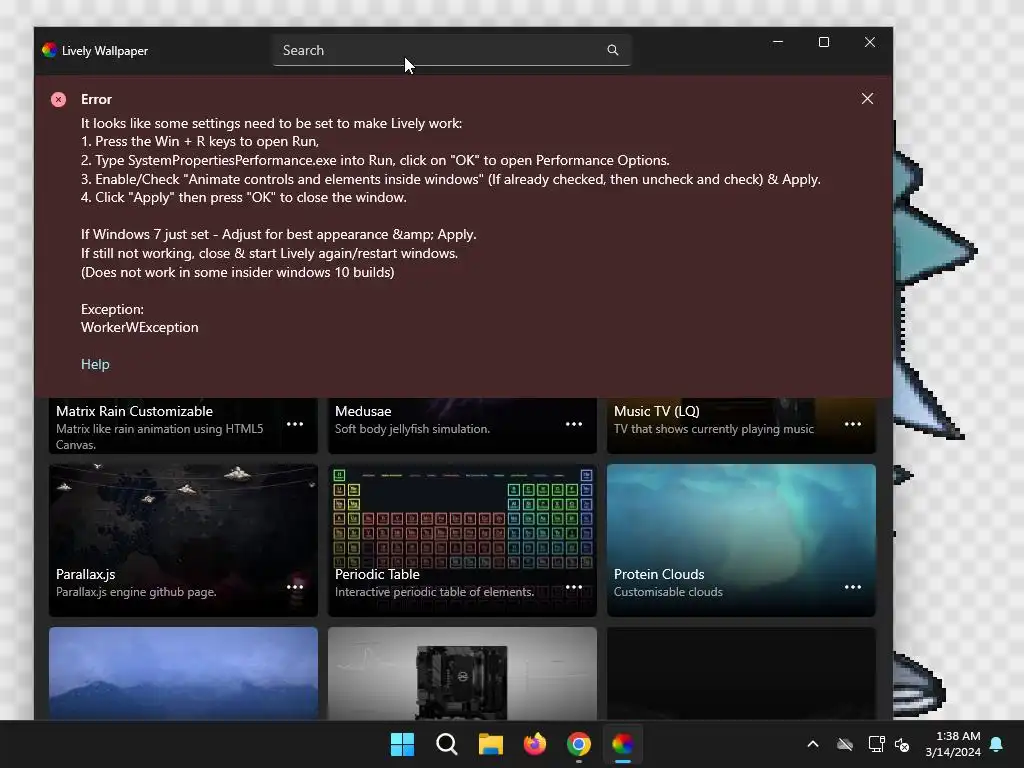The height and width of the screenshot is (768, 1024).
Task: Open File Explorer from taskbar
Action: (490, 744)
